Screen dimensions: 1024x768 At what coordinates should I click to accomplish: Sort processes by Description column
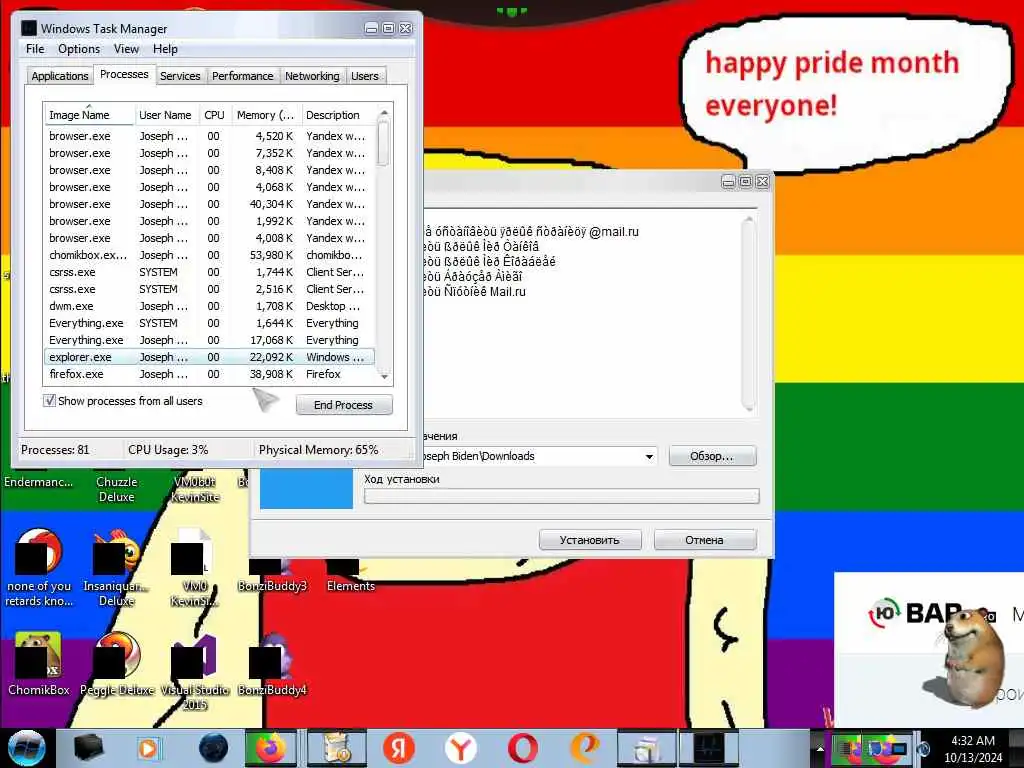point(338,115)
